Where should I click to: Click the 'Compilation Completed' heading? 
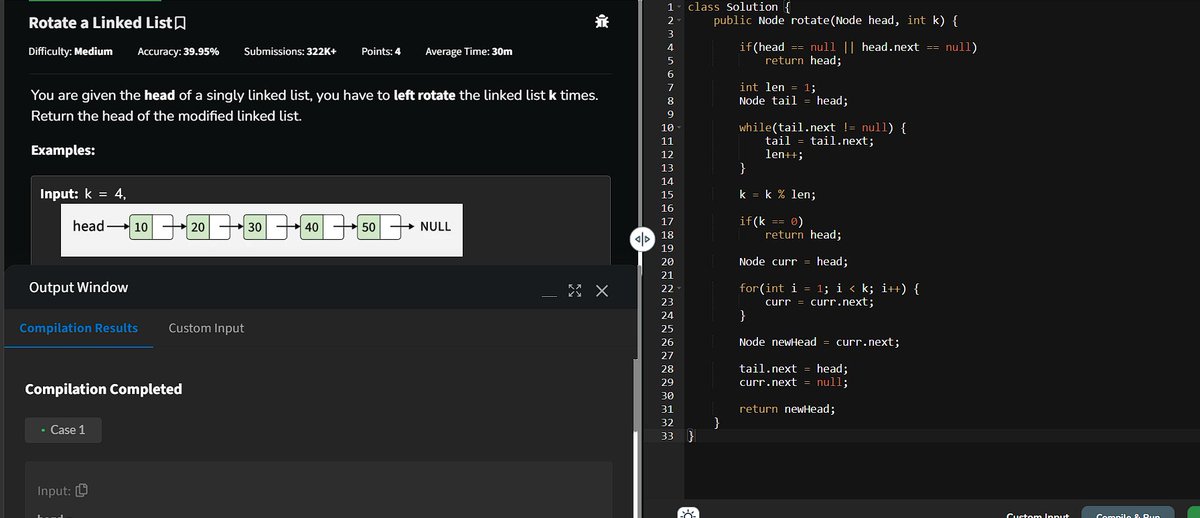click(x=103, y=389)
